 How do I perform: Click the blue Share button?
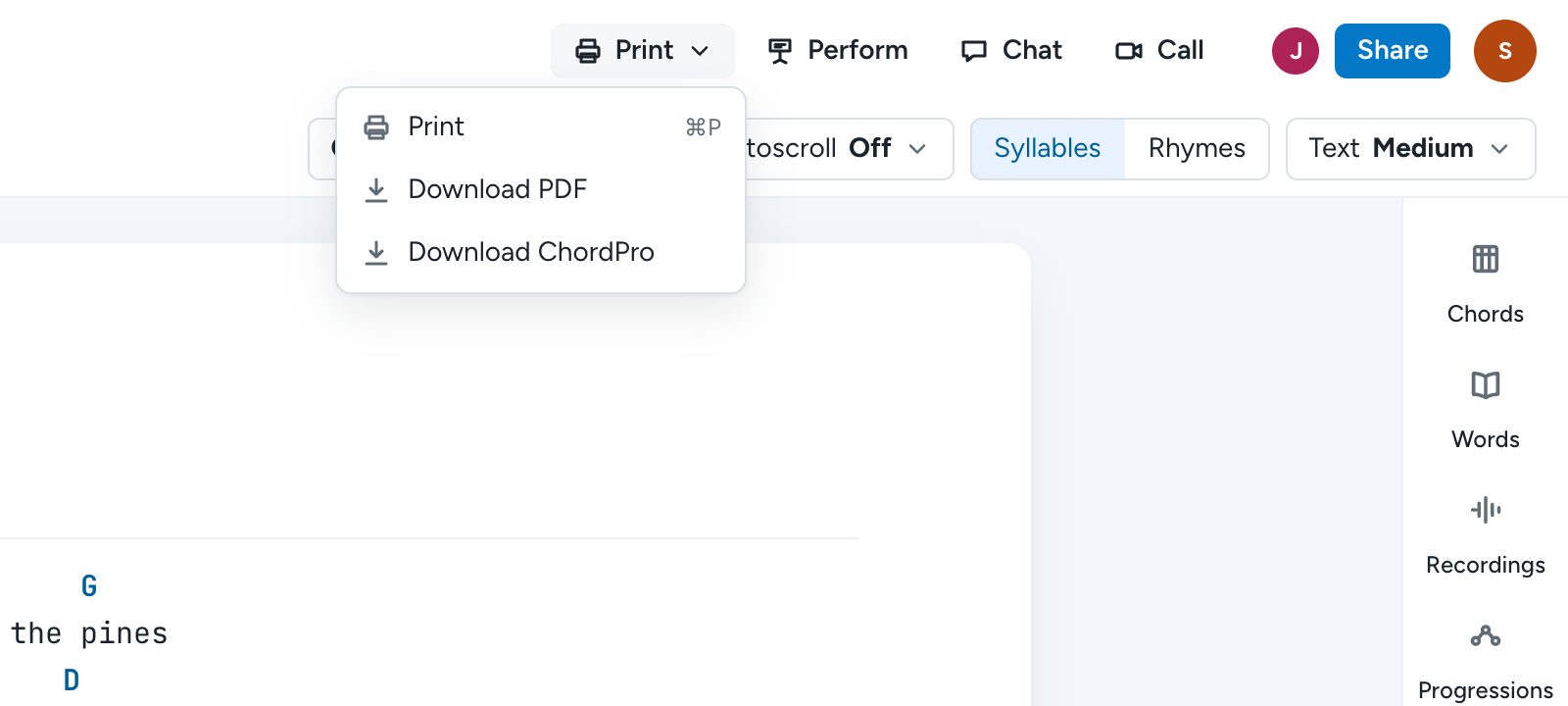pos(1393,51)
